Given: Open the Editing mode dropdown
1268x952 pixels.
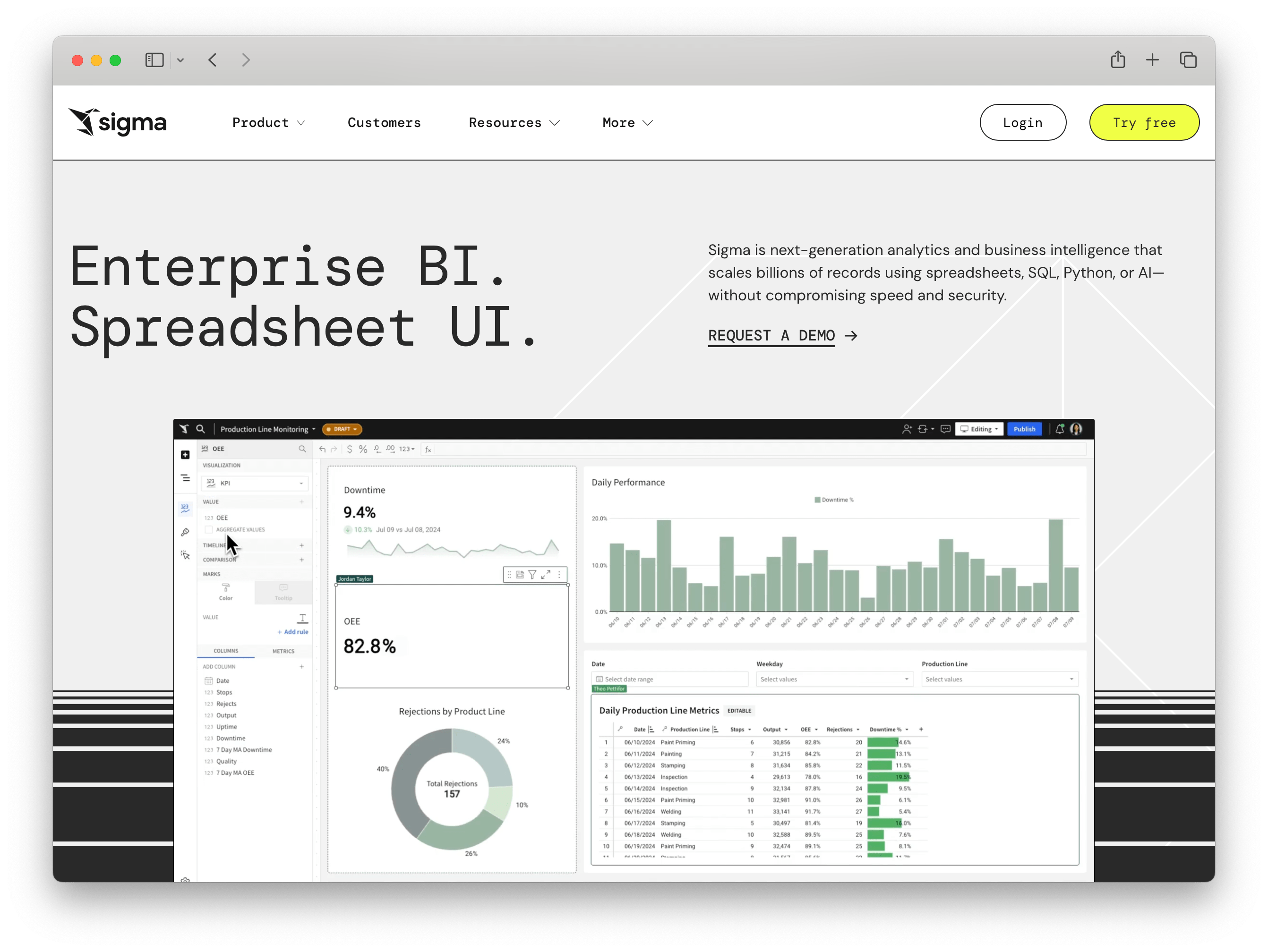Looking at the screenshot, I should point(979,429).
